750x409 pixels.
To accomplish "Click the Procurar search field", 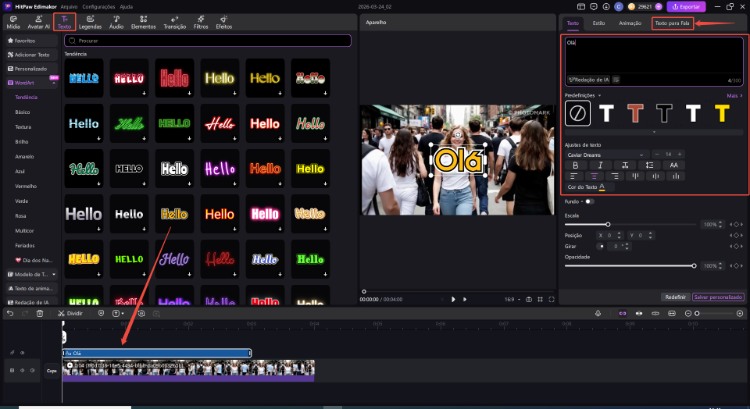I will coord(208,41).
